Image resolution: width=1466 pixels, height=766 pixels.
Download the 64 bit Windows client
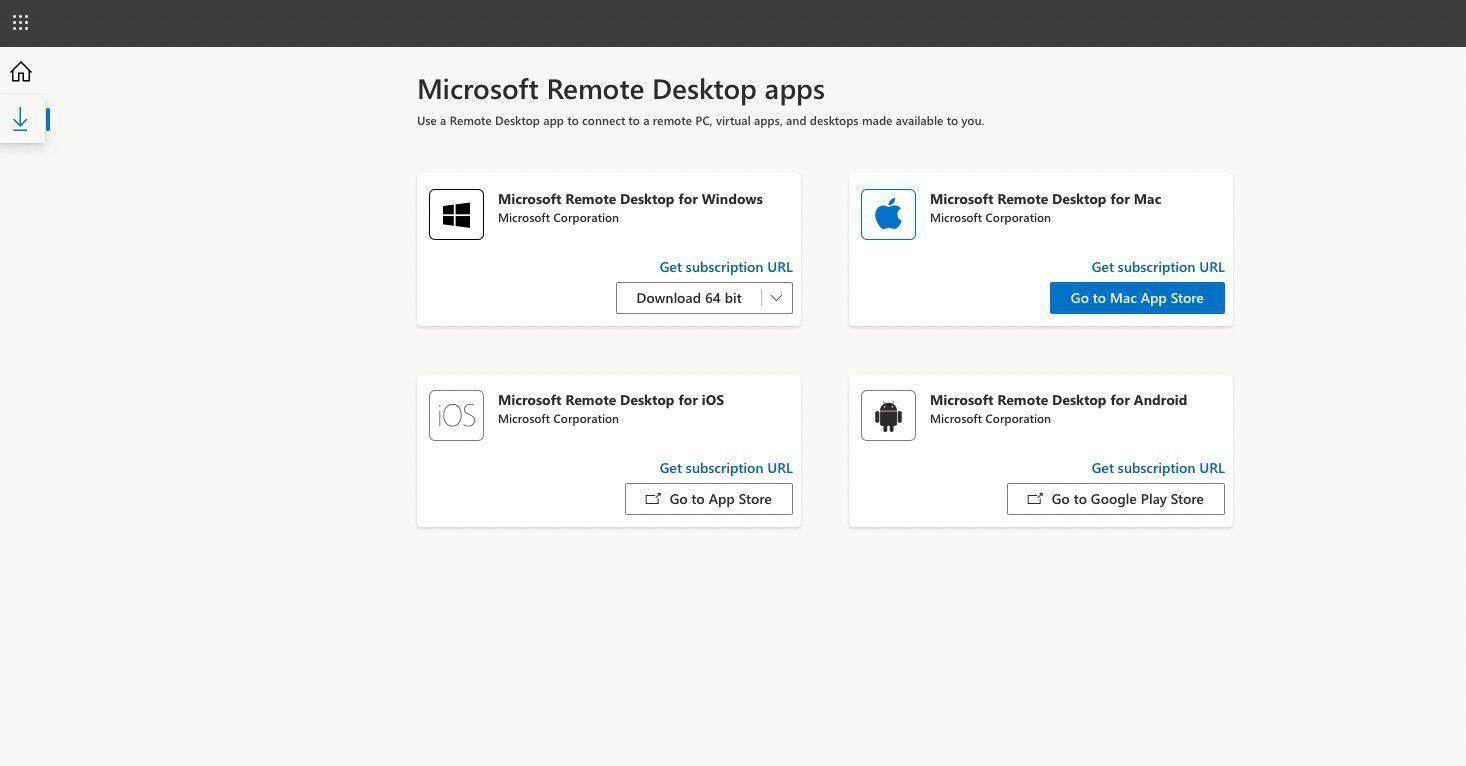[688, 298]
